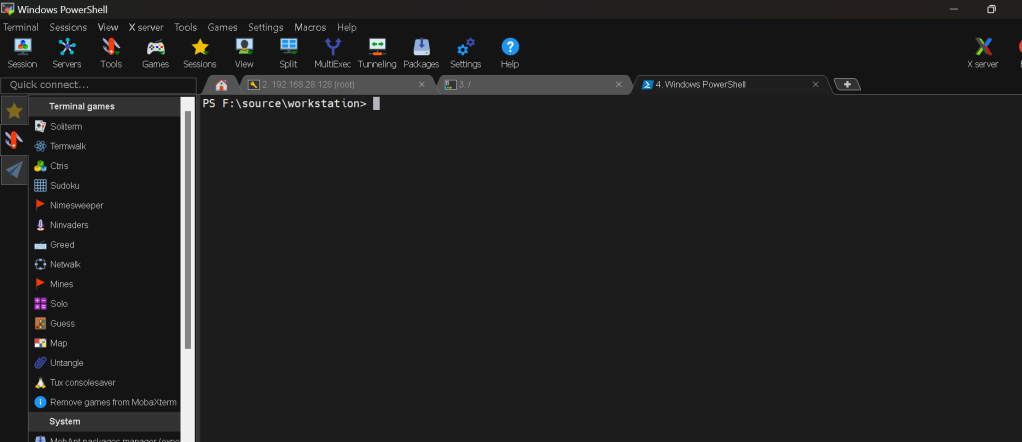Open the Games menu
The height and width of the screenshot is (442, 1022).
tap(222, 27)
